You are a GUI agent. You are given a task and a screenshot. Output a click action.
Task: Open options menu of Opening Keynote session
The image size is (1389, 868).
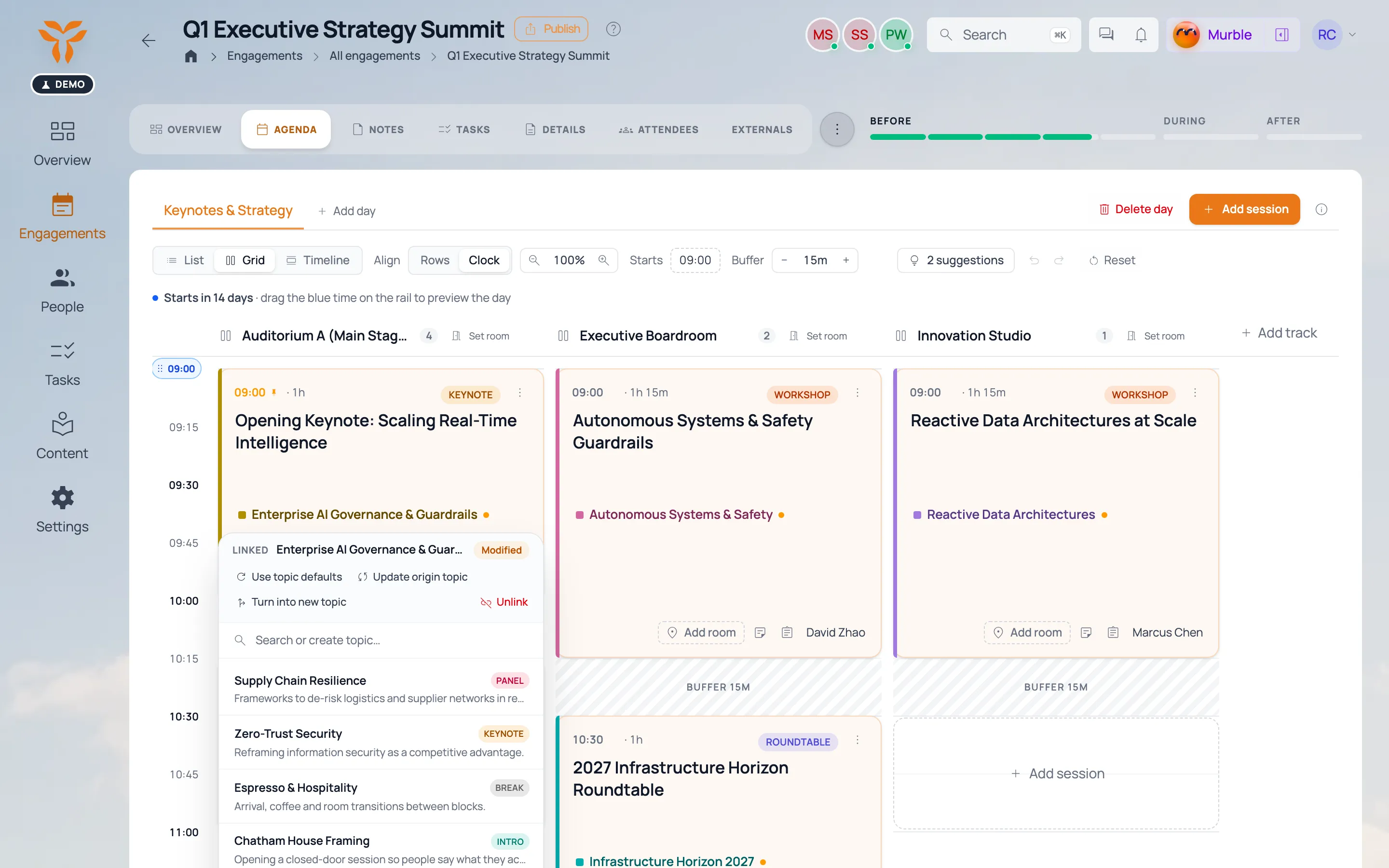pos(520,393)
